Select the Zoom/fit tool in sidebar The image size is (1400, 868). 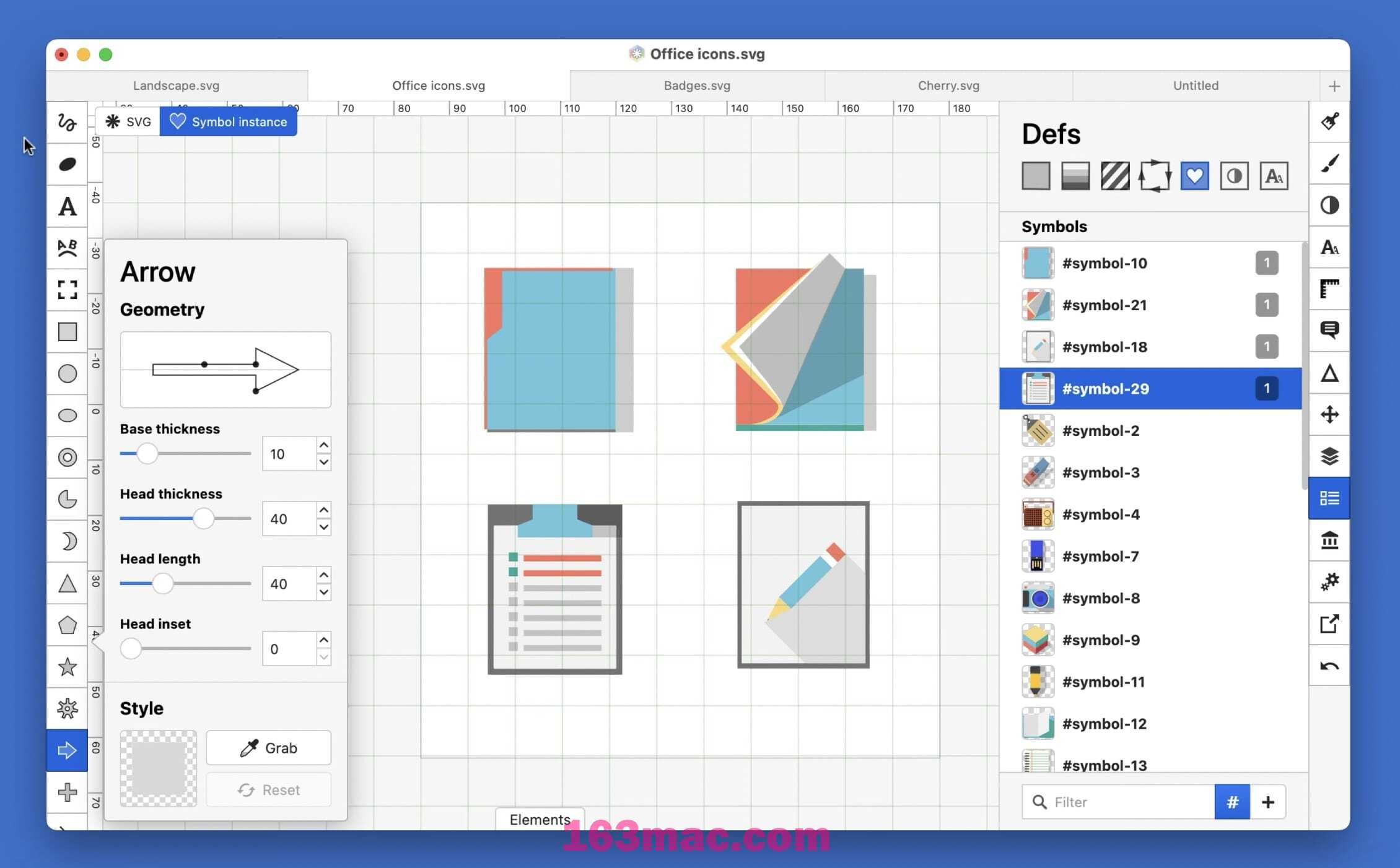(x=67, y=289)
